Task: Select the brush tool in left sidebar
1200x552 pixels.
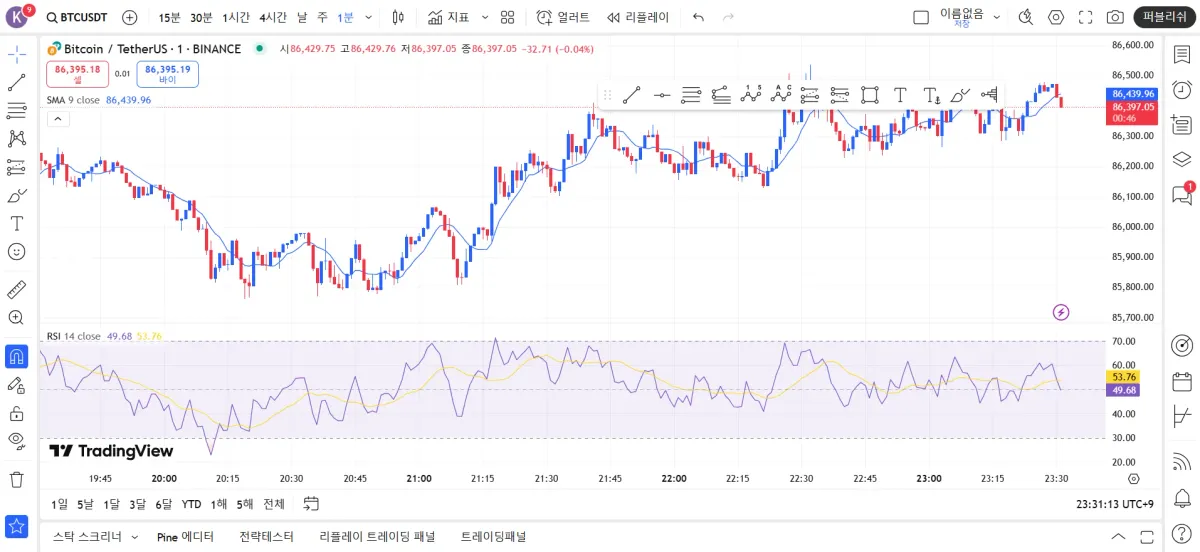Action: [x=16, y=195]
